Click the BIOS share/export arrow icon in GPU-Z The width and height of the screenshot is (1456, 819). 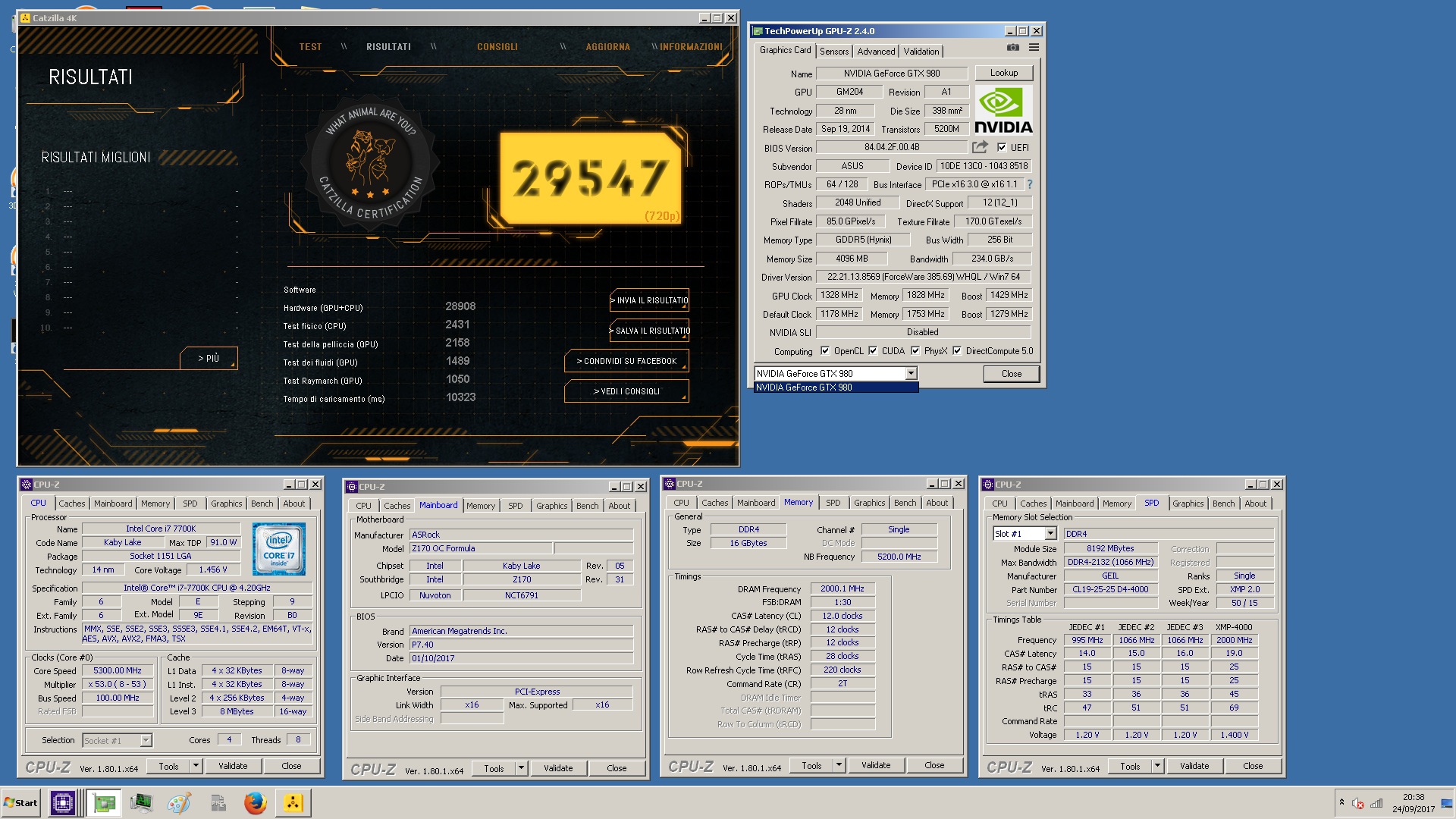981,147
